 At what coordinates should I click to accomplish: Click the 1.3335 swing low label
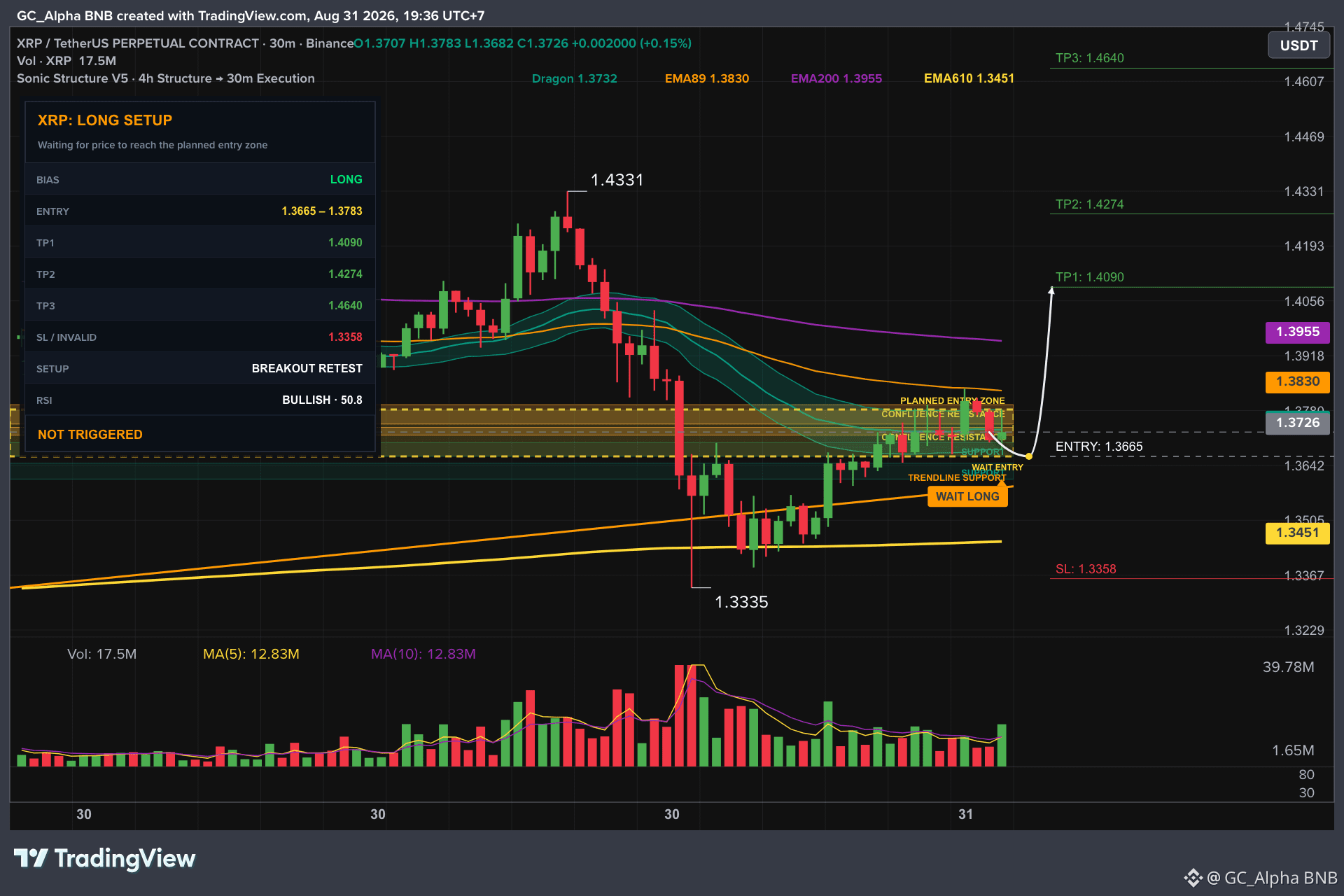[741, 602]
